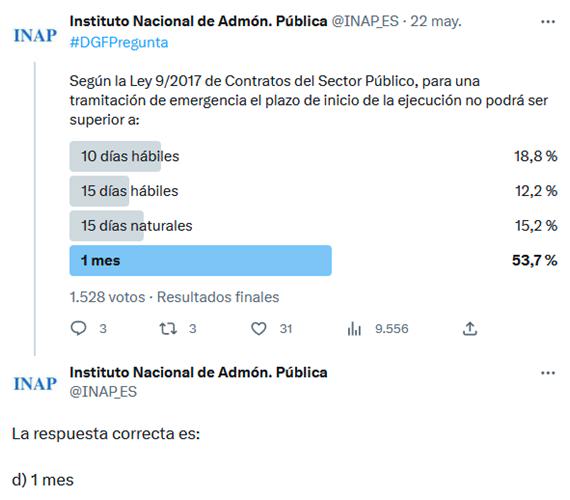The height and width of the screenshot is (500, 570).
Task: Open the INAP avatar on second tweet
Action: [35, 384]
